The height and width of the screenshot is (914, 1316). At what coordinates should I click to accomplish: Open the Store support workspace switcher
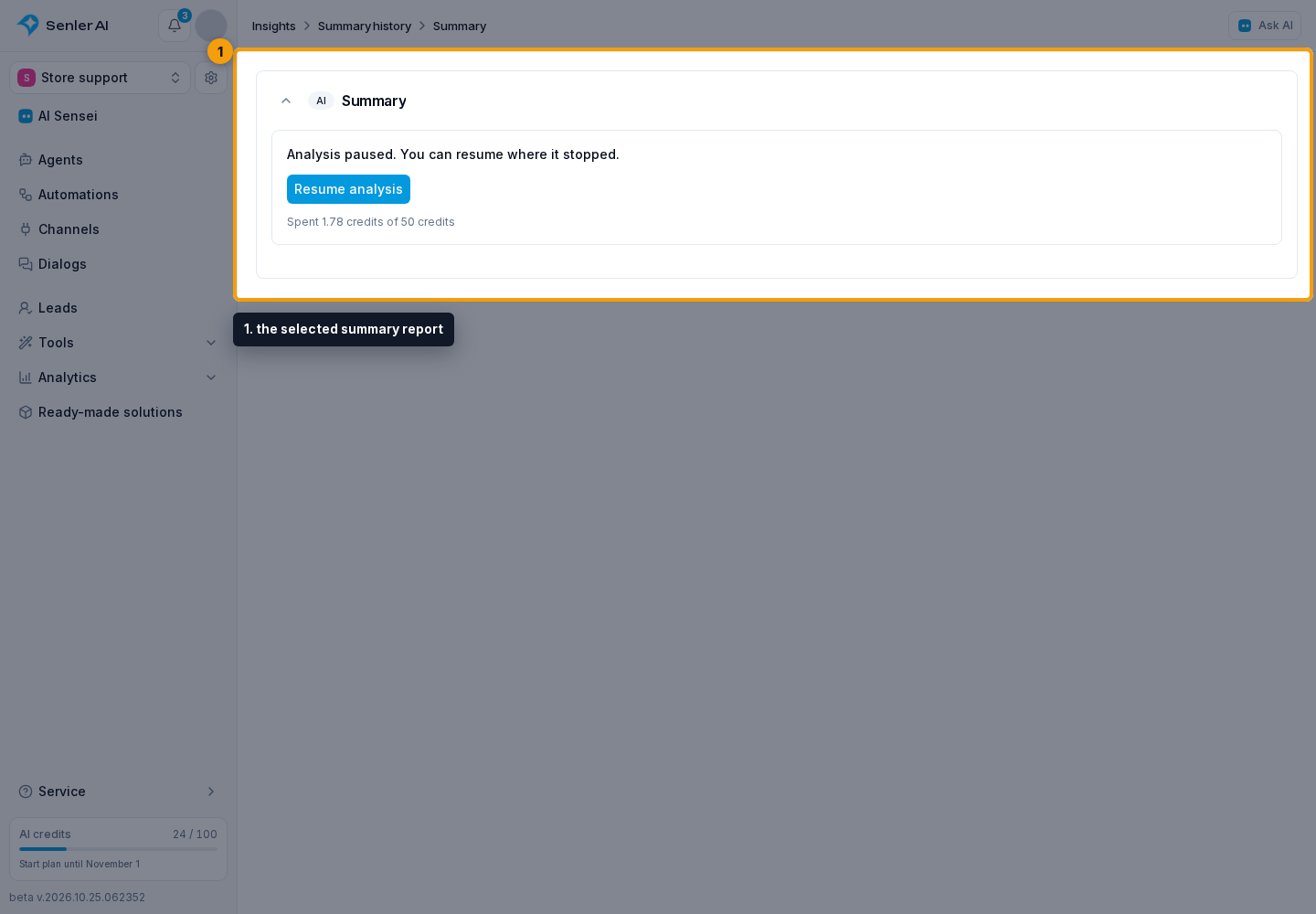point(100,78)
